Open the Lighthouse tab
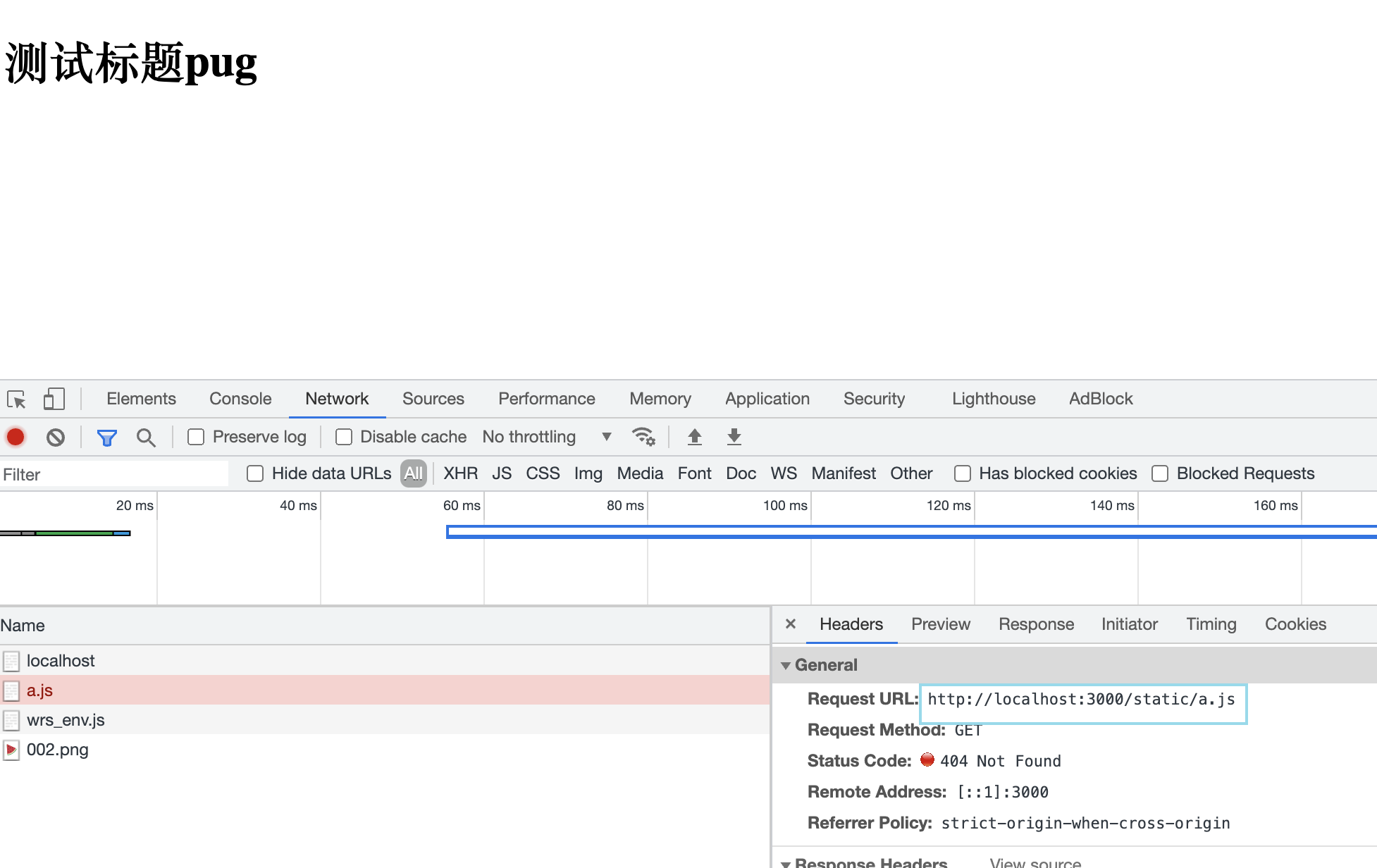This screenshot has width=1377, height=868. [x=994, y=399]
